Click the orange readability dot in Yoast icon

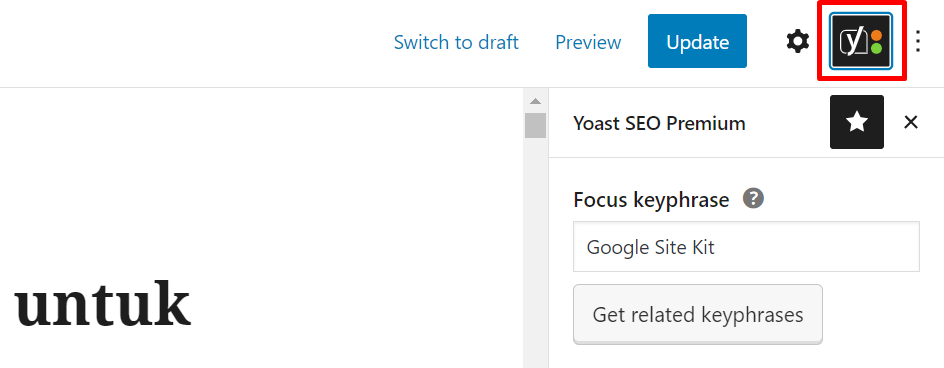[x=877, y=34]
